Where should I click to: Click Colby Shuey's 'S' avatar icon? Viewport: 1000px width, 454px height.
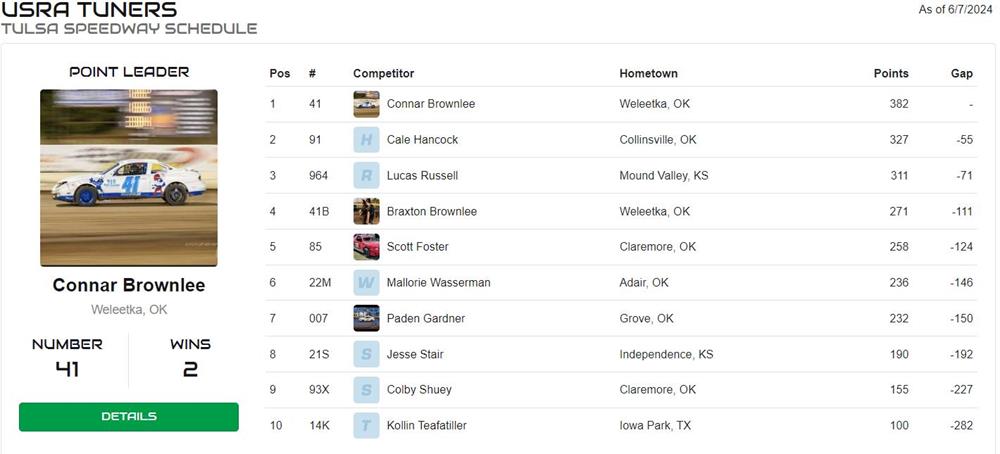pos(366,390)
